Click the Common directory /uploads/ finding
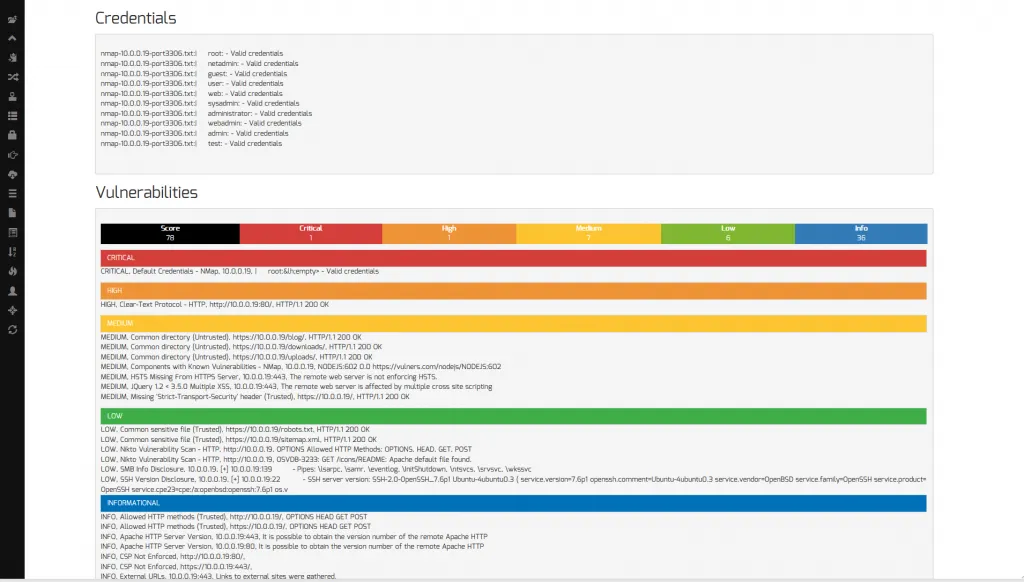 pyautogui.click(x=236, y=357)
